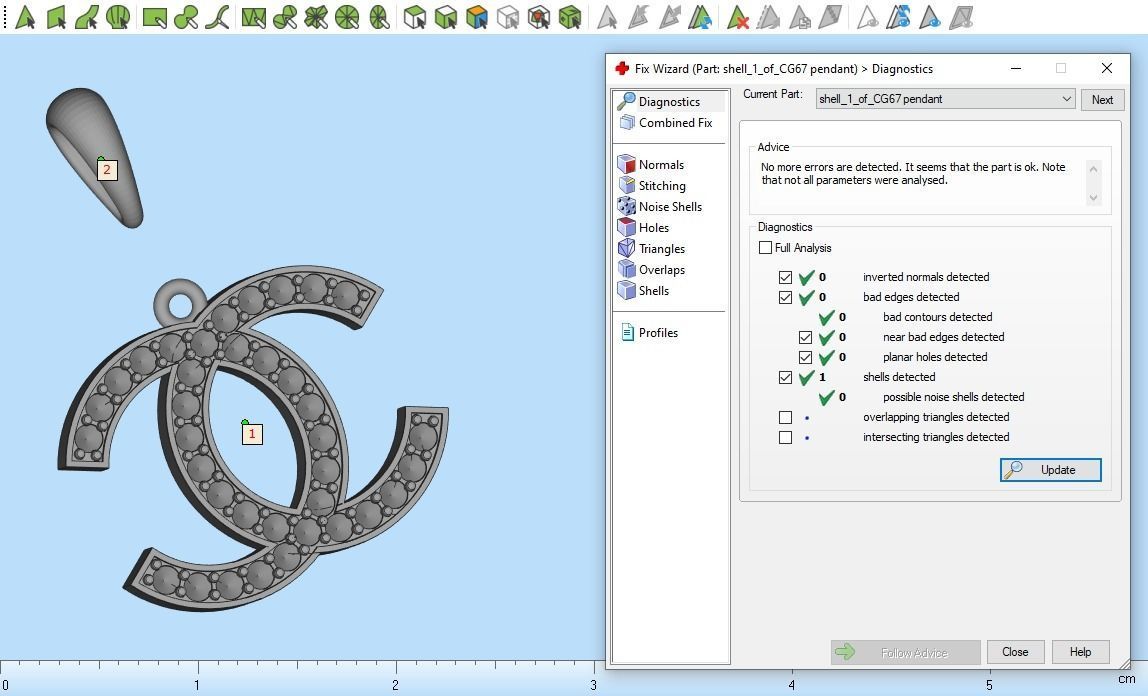The image size is (1148, 696).
Task: Open the Overlaps fix page
Action: 661,270
